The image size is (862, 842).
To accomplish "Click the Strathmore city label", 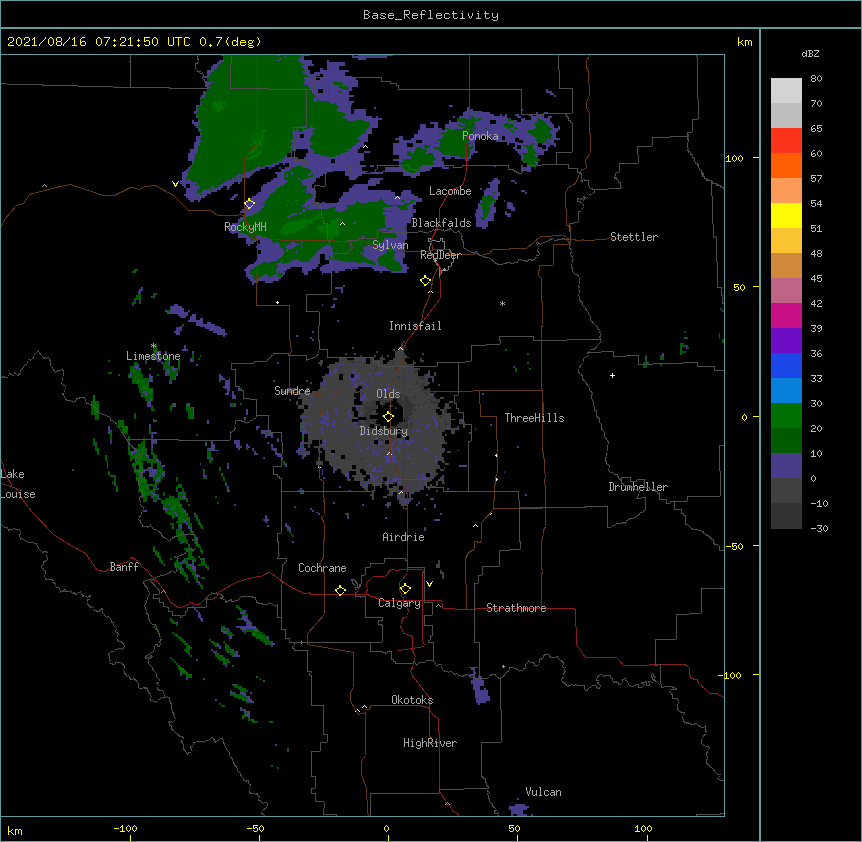I will pos(516,608).
